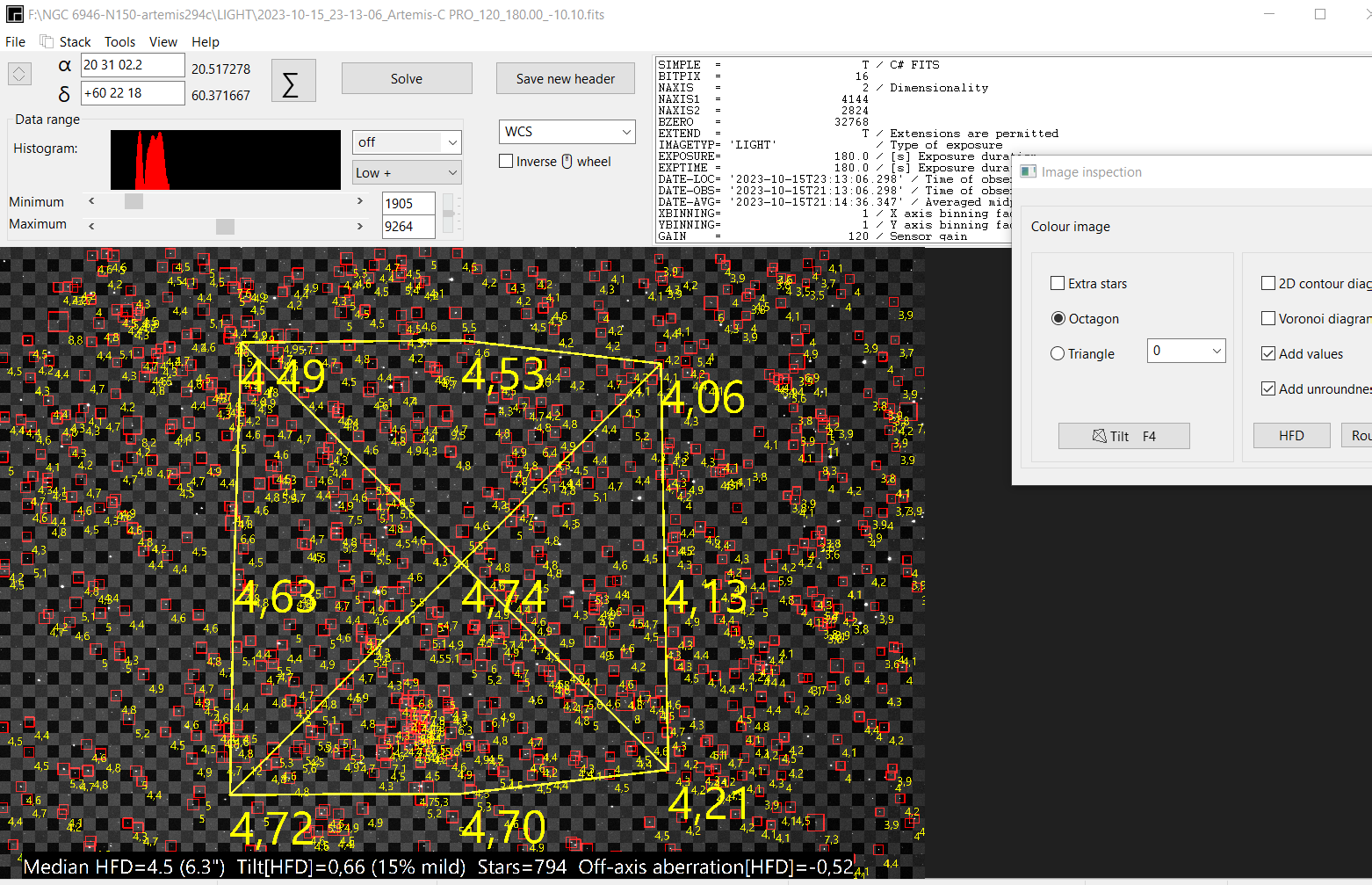Click the Tilt F4 button
Viewport: 1372px width, 885px height.
[x=1123, y=436]
